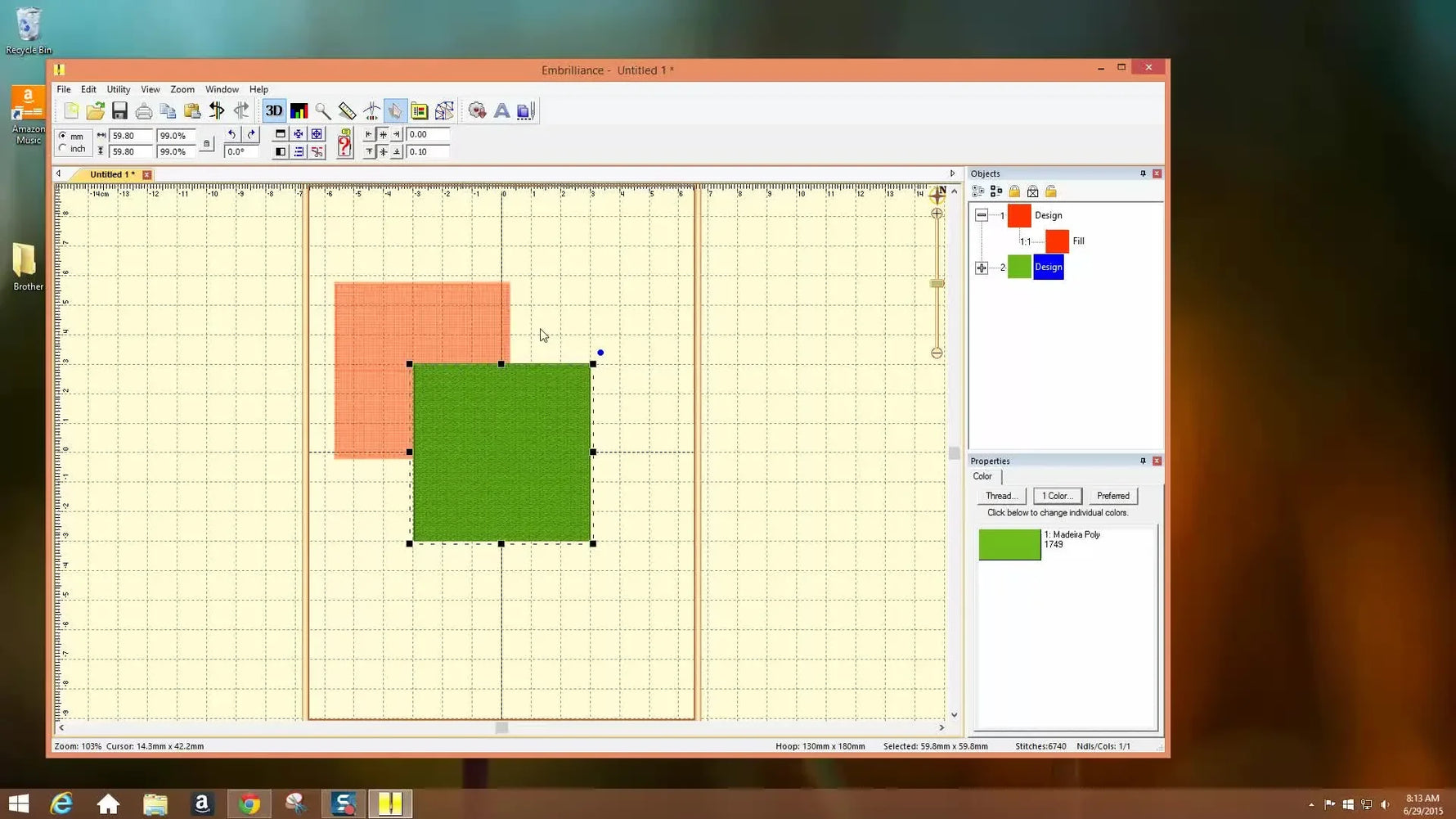Open the Window menu
This screenshot has width=1456, height=819.
tap(222, 89)
